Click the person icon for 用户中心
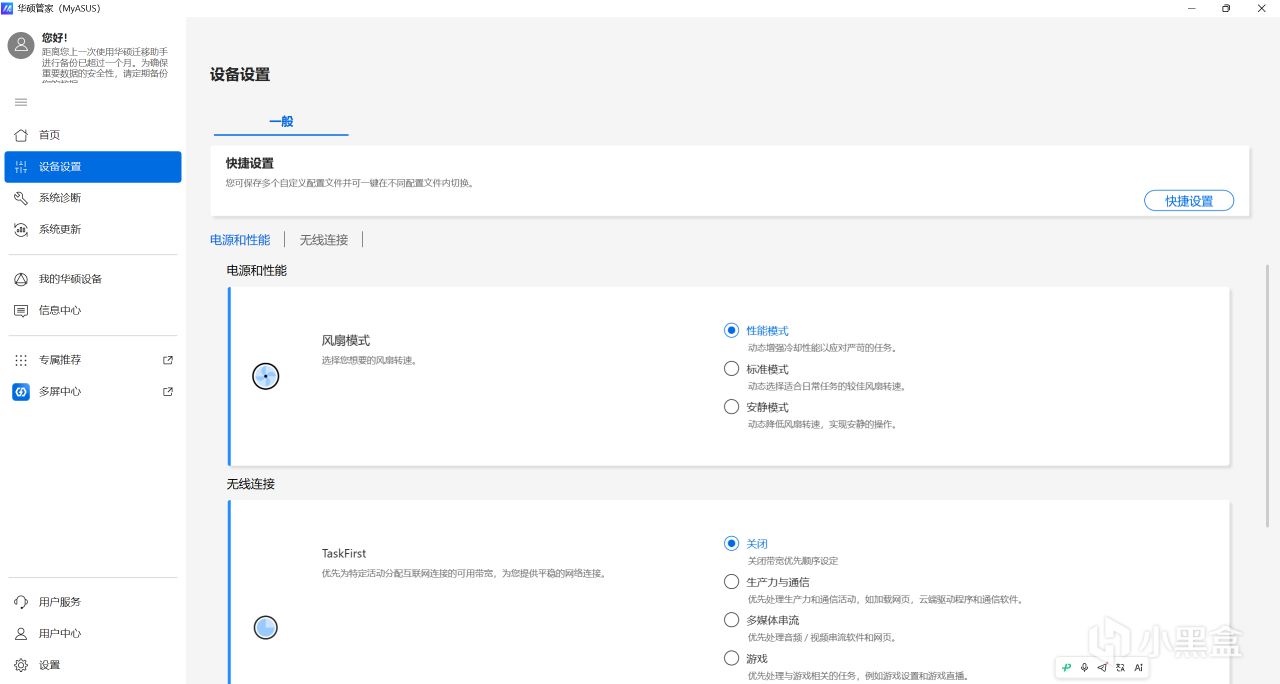Screen dimensions: 1280x684 (21, 634)
